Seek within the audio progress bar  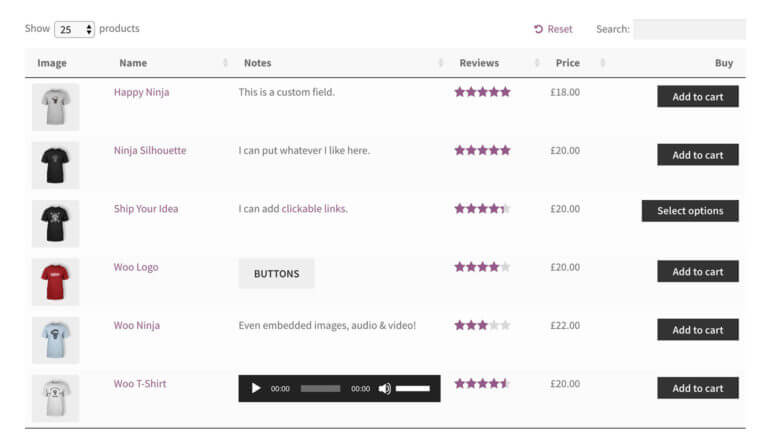coord(320,388)
